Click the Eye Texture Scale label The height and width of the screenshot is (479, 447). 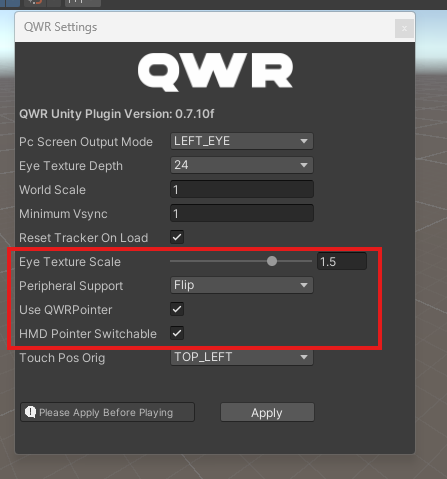pyautogui.click(x=70, y=262)
